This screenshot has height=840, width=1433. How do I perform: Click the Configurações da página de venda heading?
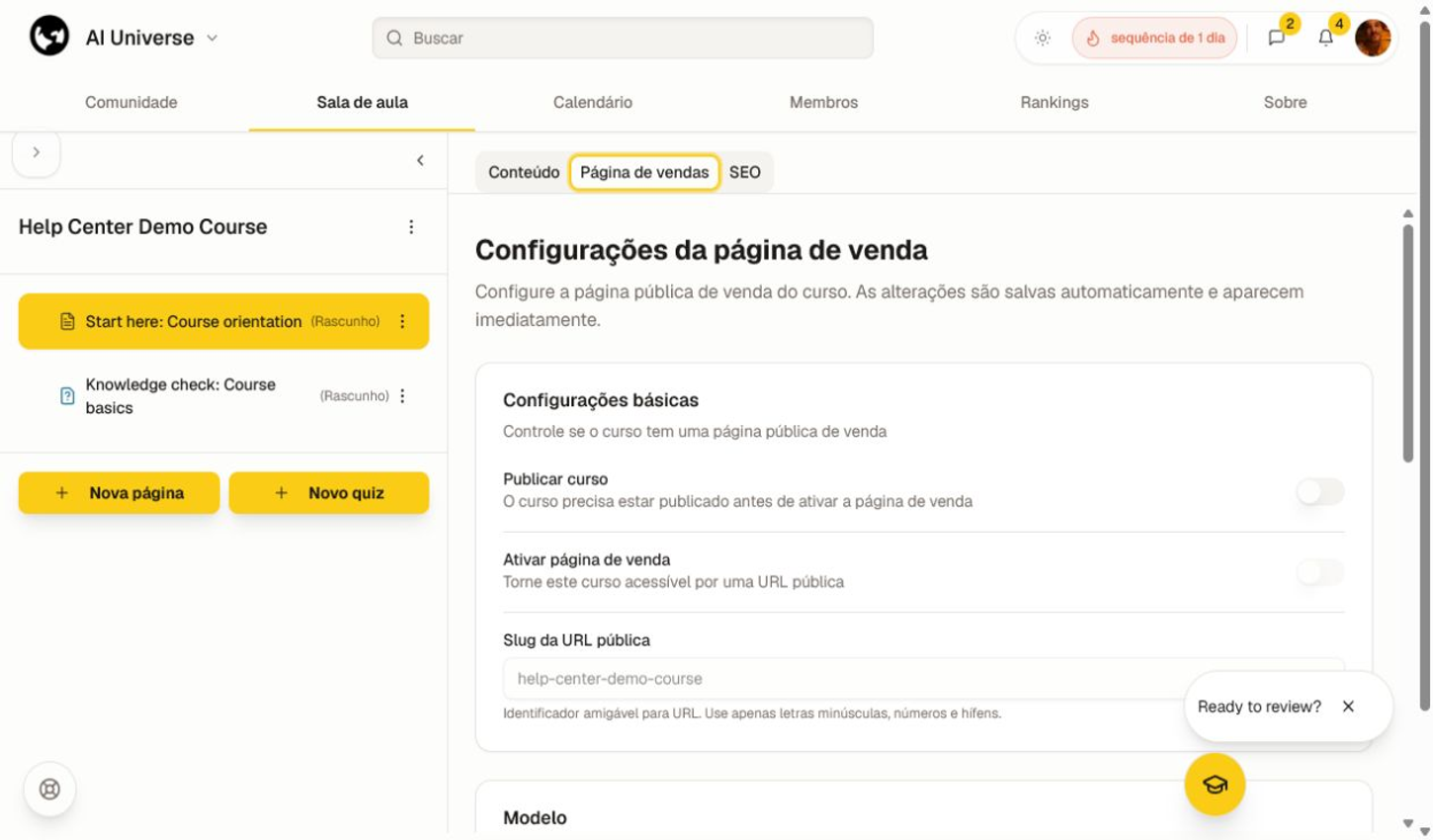(x=702, y=250)
